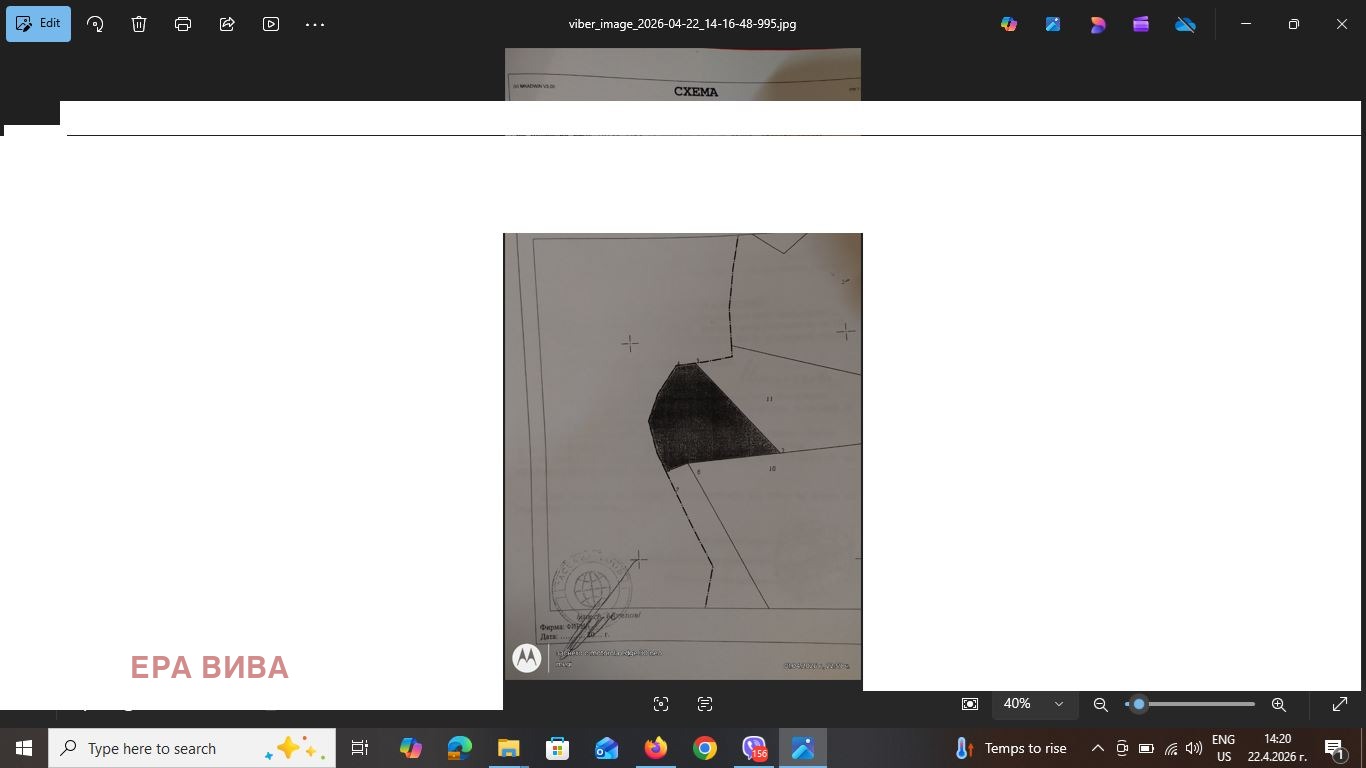
Task: Click the zoom in magnifier button
Action: [x=1278, y=704]
